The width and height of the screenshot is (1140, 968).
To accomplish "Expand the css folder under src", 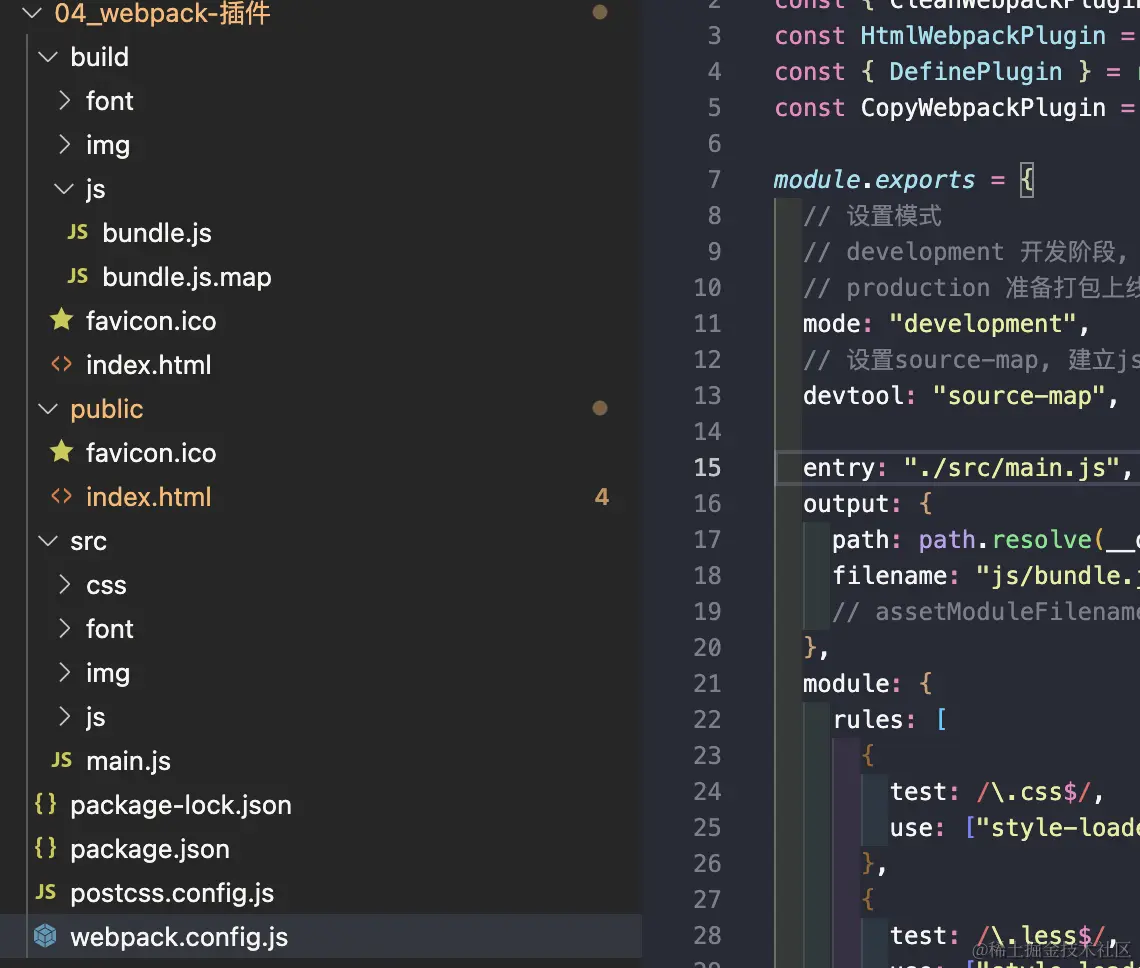I will click(x=65, y=585).
